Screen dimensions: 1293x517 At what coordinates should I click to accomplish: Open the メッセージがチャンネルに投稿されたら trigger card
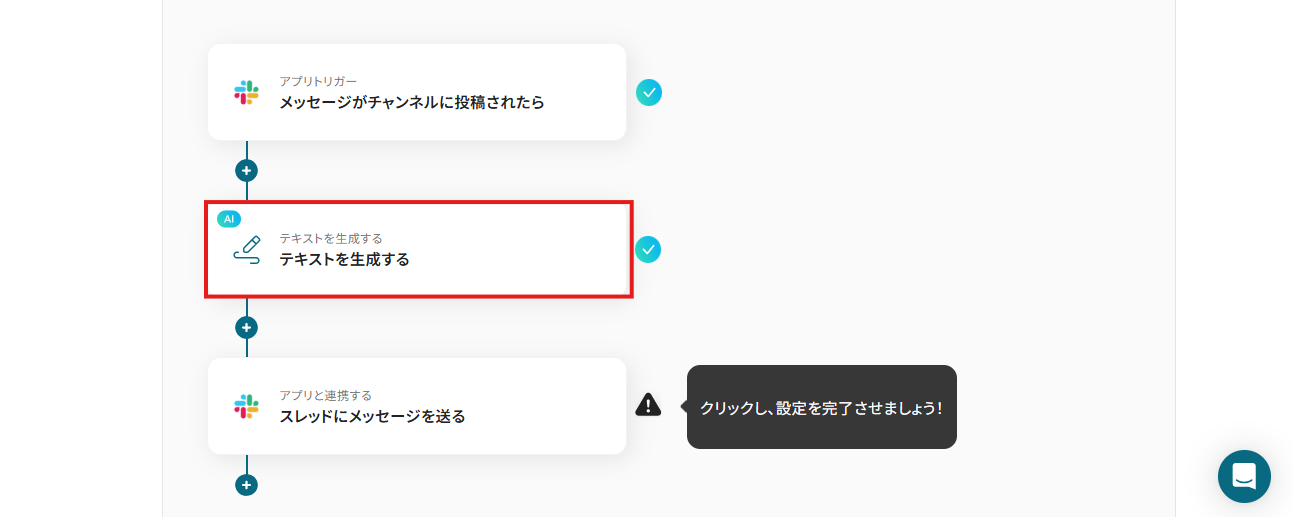click(x=417, y=92)
